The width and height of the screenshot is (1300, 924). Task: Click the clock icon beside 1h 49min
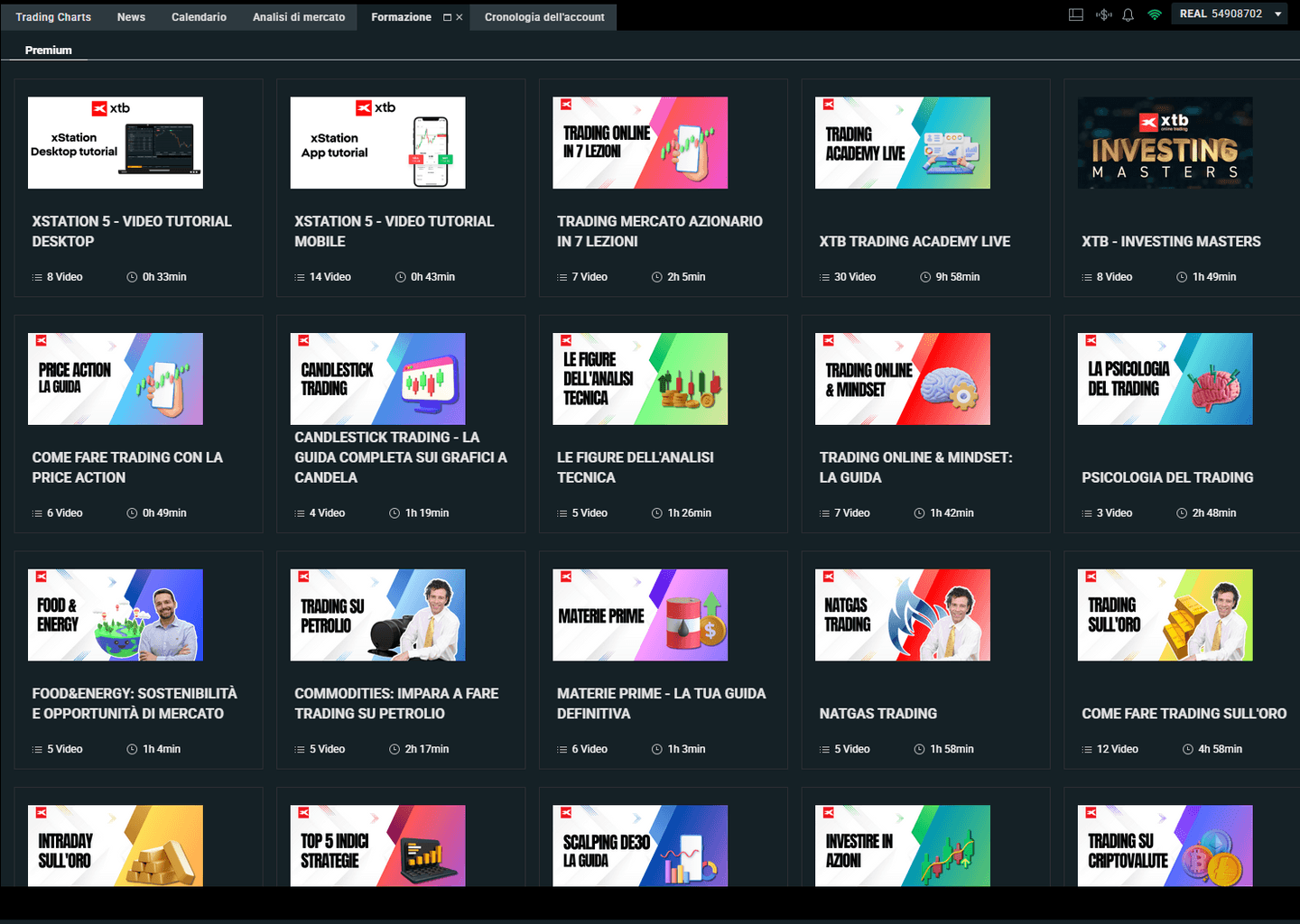1182,277
